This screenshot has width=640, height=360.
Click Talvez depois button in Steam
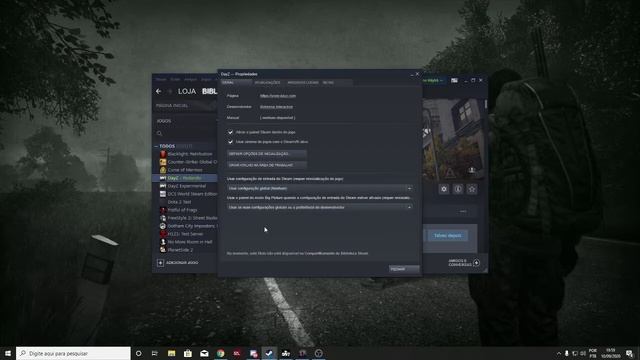[x=448, y=236]
